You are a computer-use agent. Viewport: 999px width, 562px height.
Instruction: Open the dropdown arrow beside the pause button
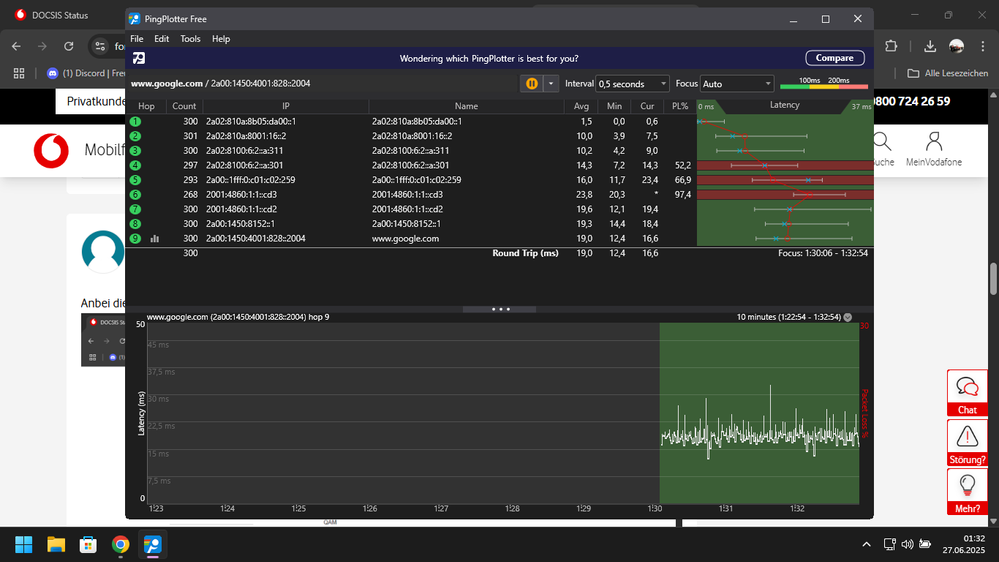click(551, 83)
